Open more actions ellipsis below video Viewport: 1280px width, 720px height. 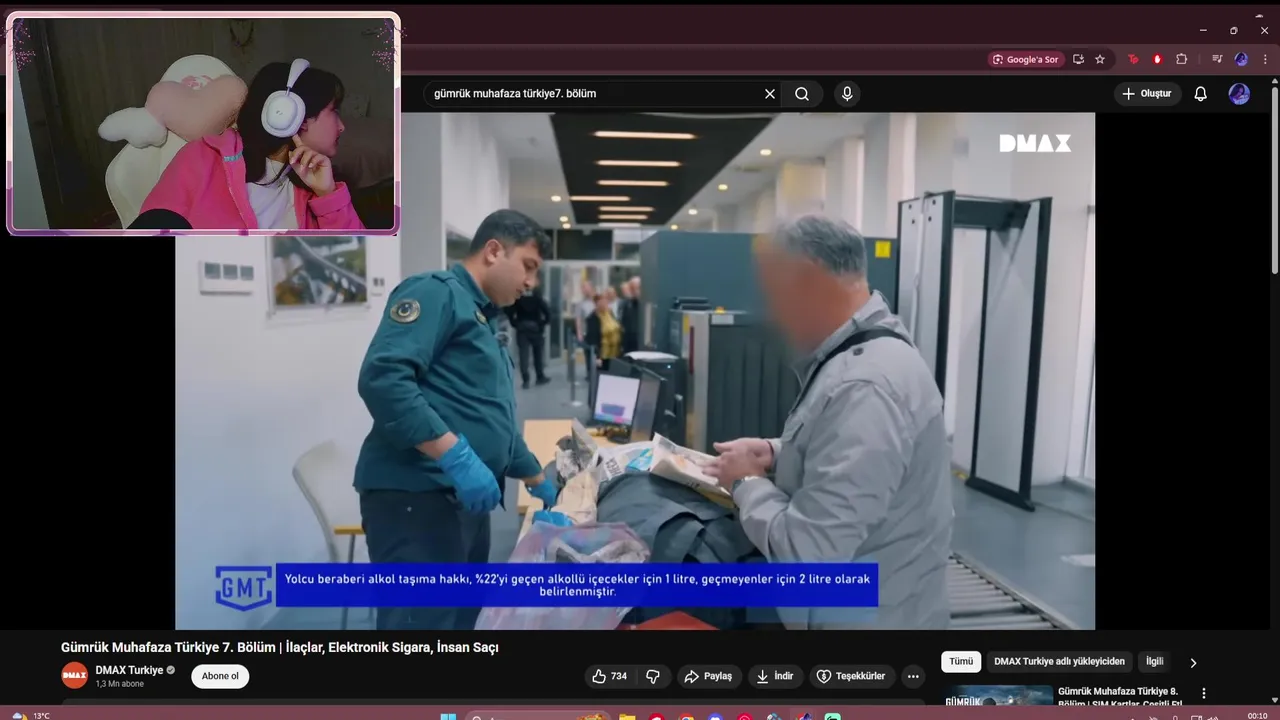coord(913,676)
